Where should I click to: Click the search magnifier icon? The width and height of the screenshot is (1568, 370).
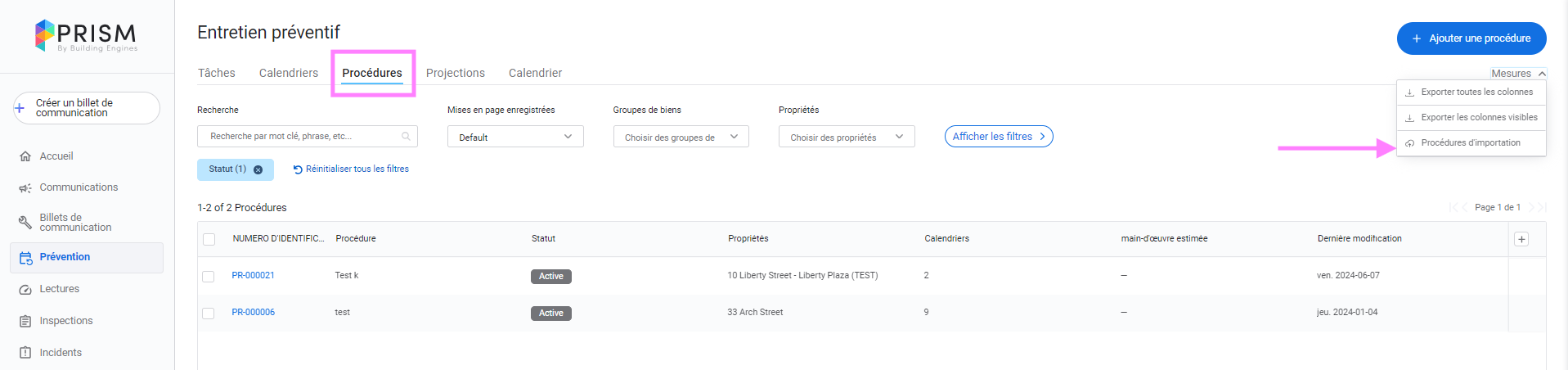coord(406,137)
